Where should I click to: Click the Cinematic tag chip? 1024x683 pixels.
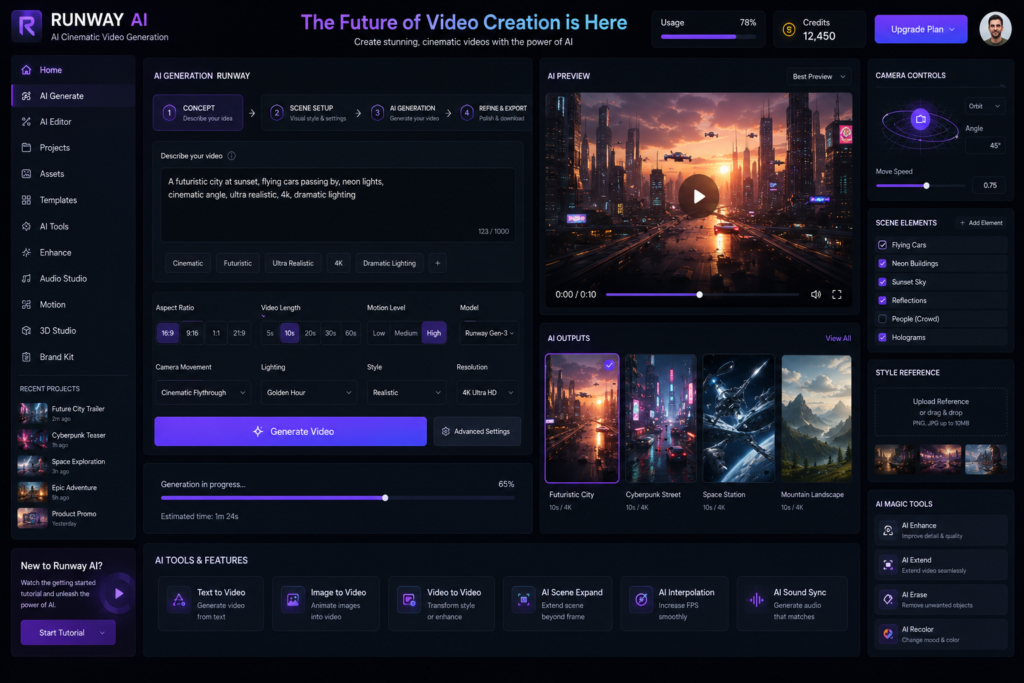pyautogui.click(x=188, y=263)
